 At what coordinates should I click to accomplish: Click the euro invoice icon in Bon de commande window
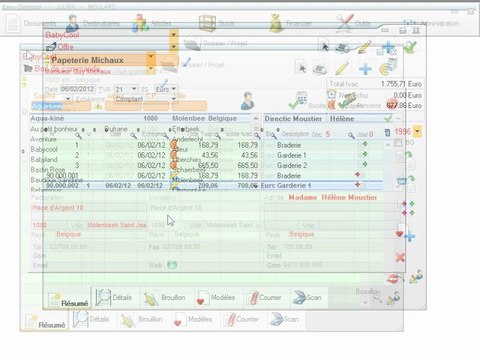388,67
